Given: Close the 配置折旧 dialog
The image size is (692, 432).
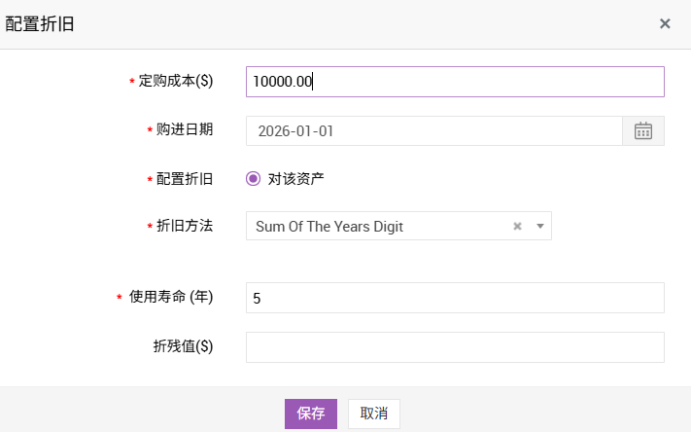Looking at the screenshot, I should tap(665, 24).
